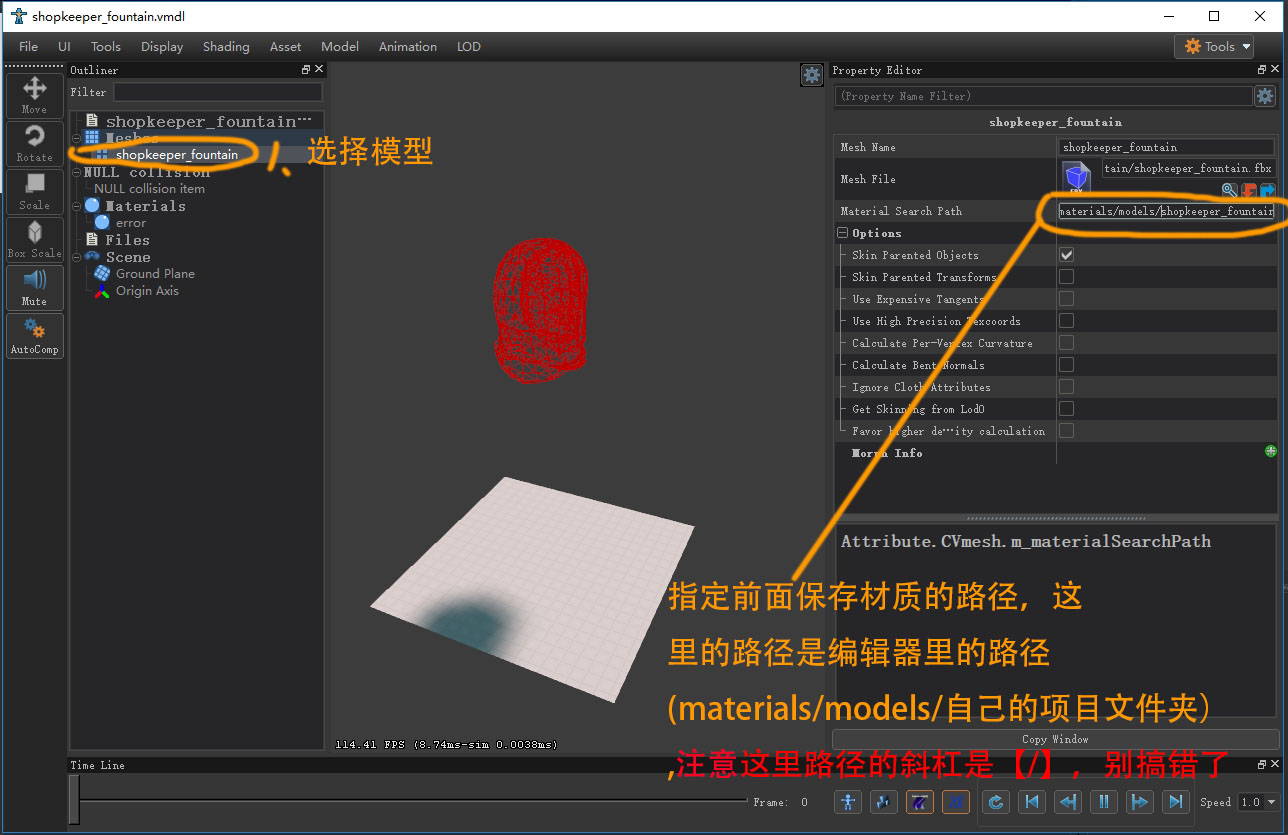Viewport: 1288px width, 835px height.
Task: Disable Skin Parented Objects
Action: pyautogui.click(x=1066, y=254)
